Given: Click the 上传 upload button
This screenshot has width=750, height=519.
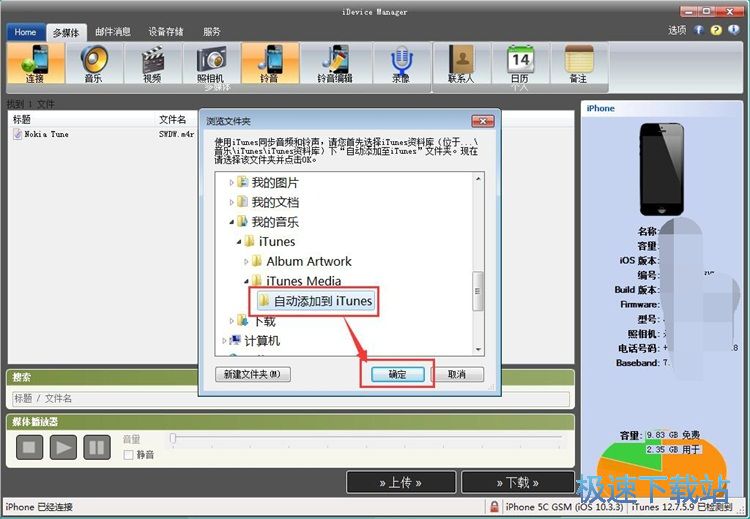Looking at the screenshot, I should [401, 482].
